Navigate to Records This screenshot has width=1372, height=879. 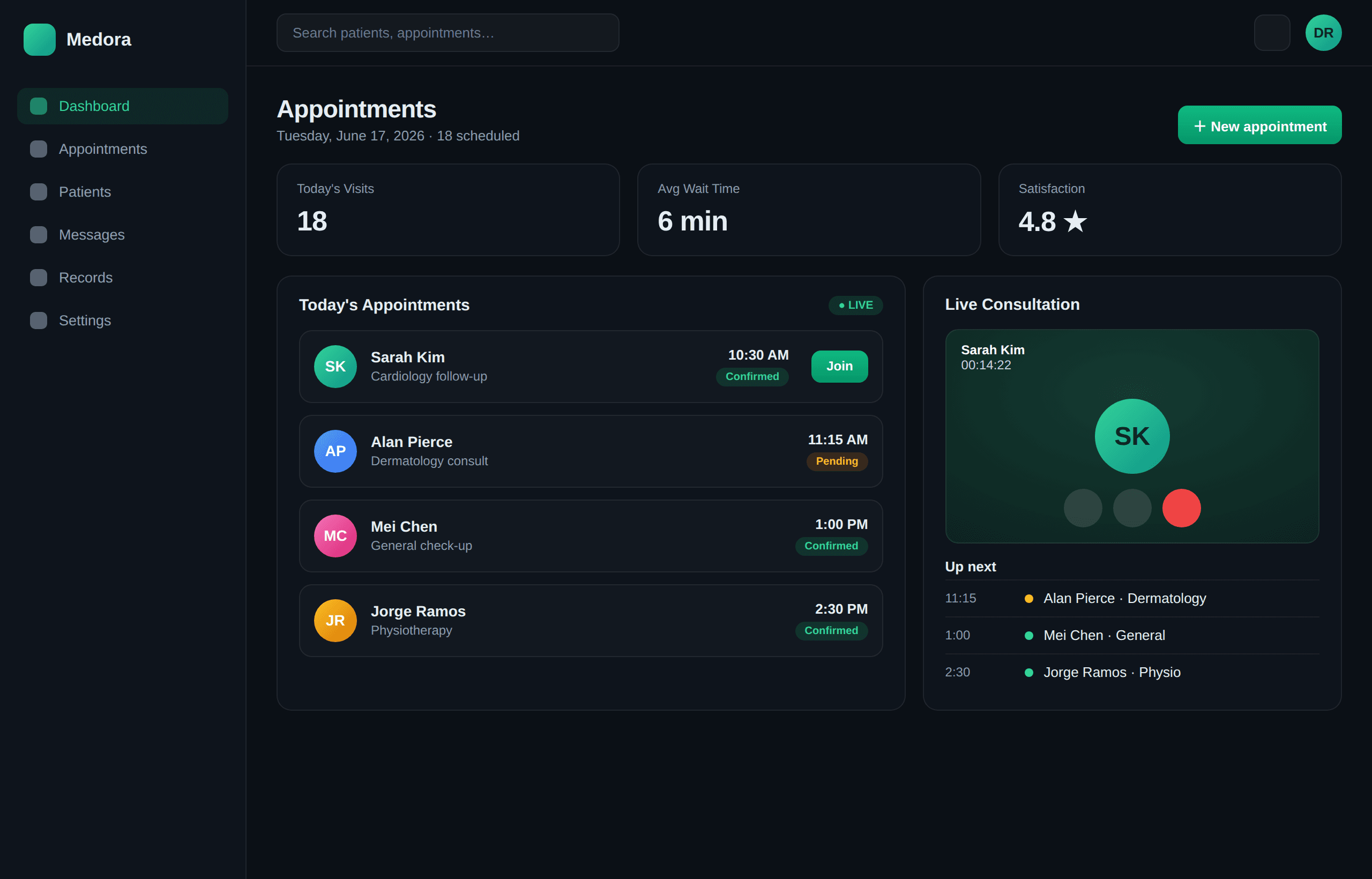123,278
